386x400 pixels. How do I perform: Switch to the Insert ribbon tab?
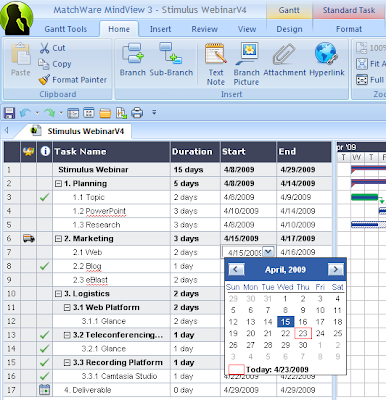point(160,29)
